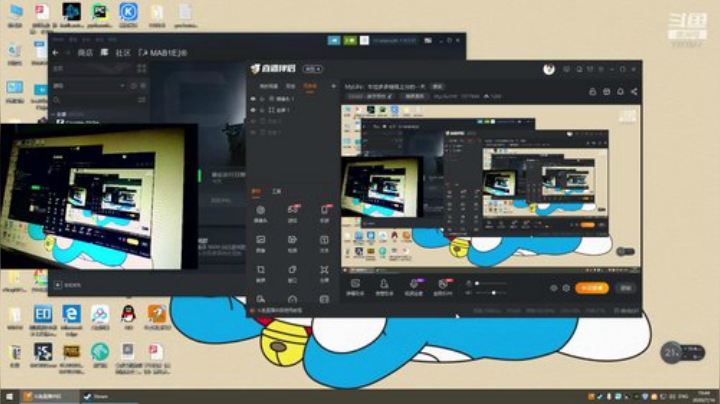Click the blue button in Steam title bar
Screen dimensions: 720x404
tap(334, 40)
